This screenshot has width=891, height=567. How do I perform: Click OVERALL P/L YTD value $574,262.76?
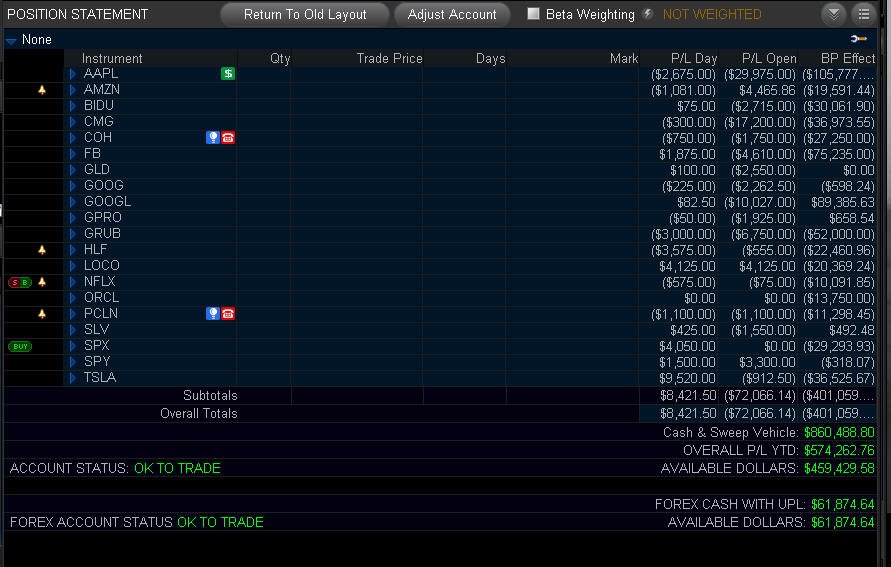pyautogui.click(x=839, y=451)
